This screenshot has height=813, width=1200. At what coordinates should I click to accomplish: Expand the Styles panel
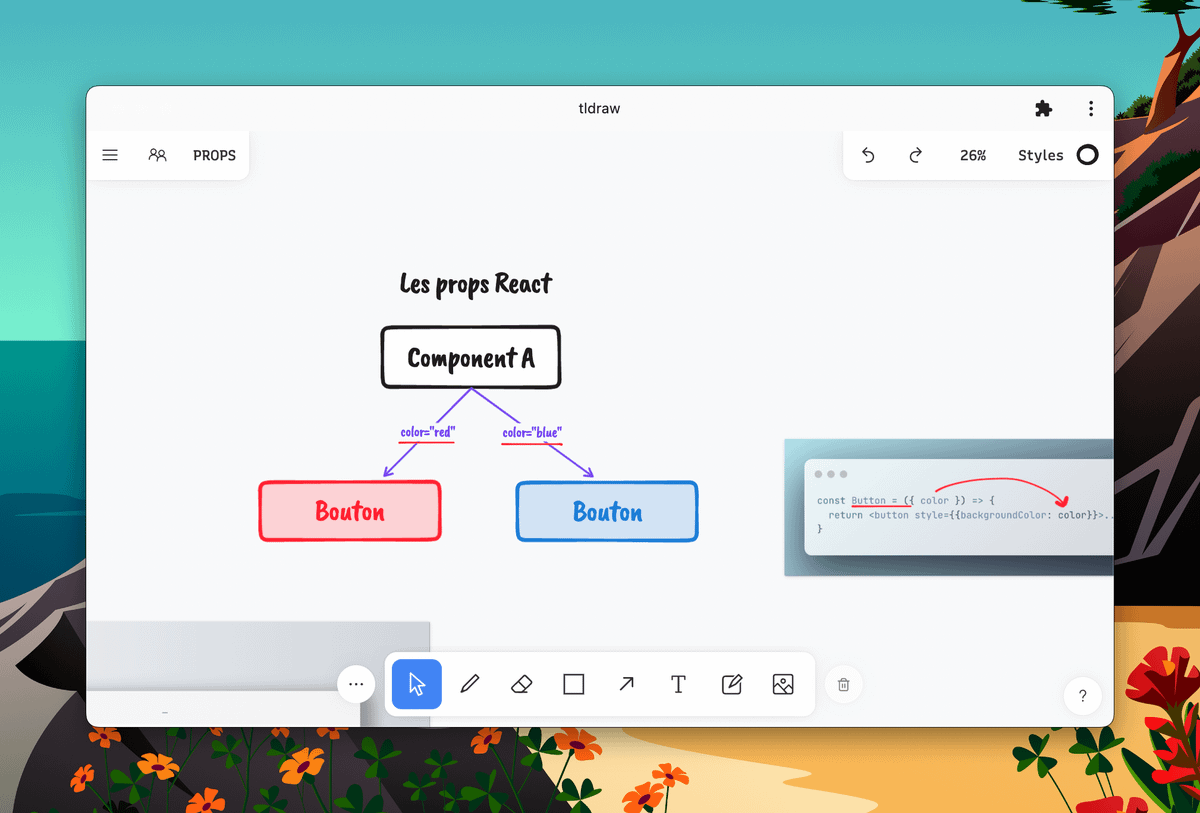coord(1040,155)
